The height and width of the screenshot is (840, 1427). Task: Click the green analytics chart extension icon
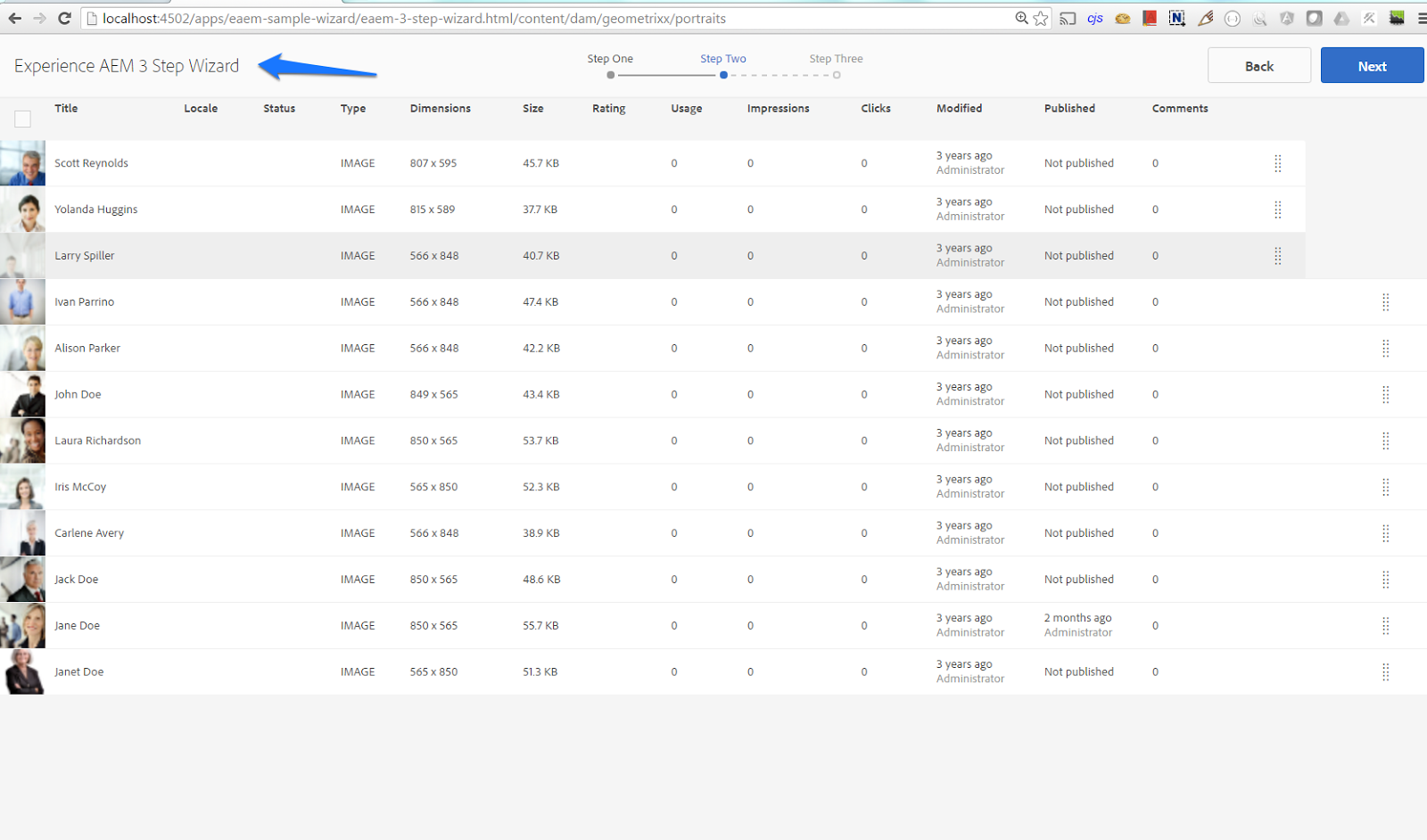point(1397,18)
